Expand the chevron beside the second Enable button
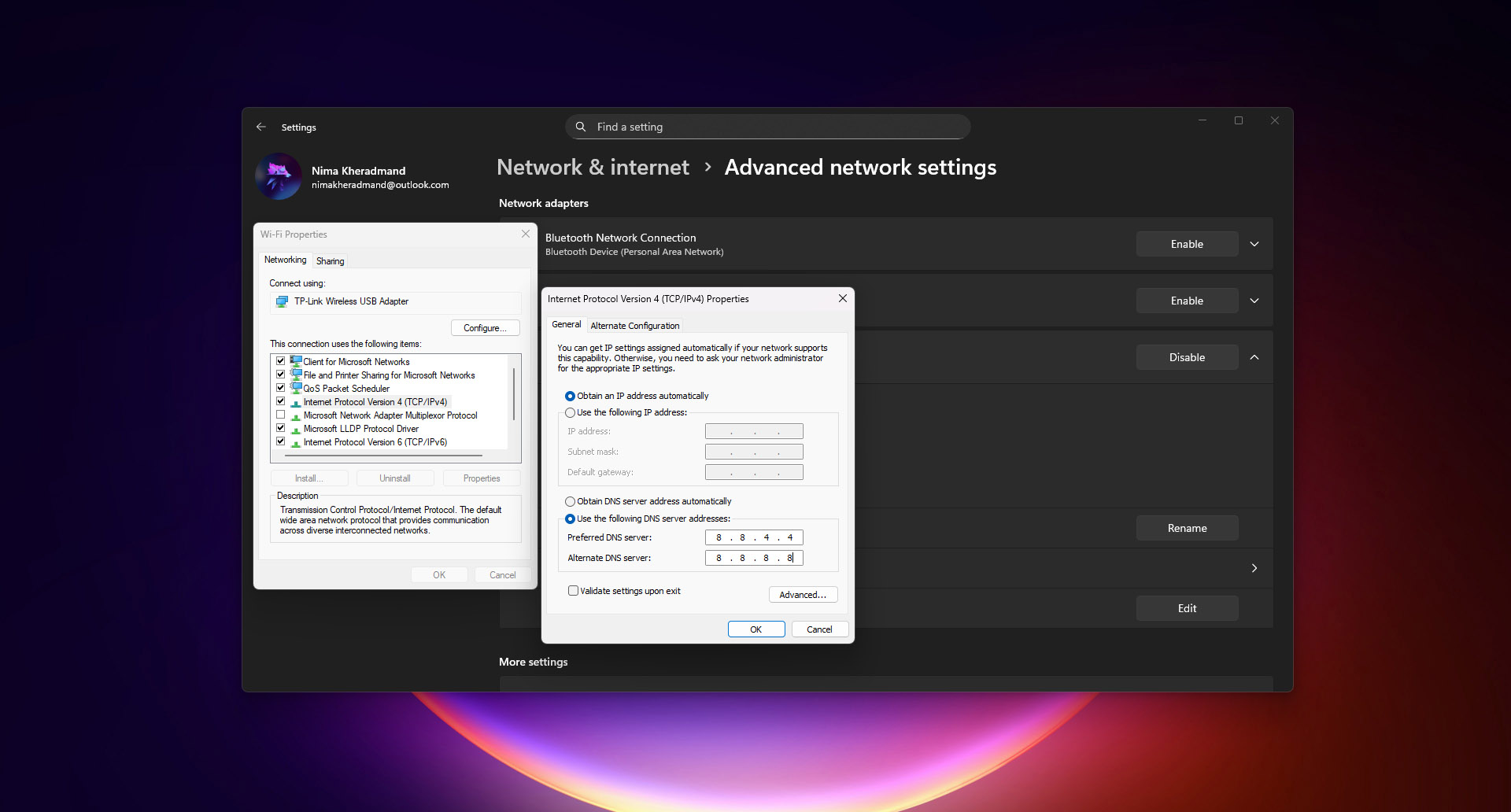This screenshot has width=1511, height=812. [1254, 301]
